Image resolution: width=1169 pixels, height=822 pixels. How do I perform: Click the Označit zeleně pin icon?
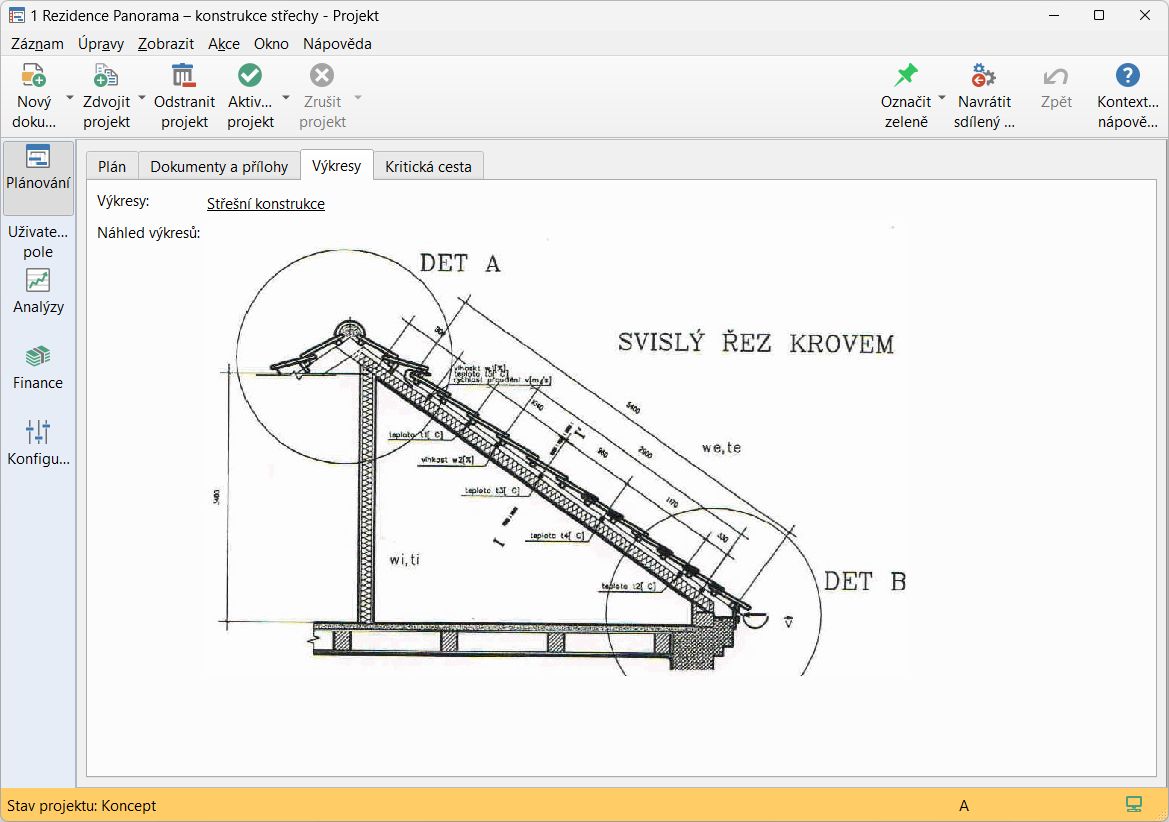(906, 76)
